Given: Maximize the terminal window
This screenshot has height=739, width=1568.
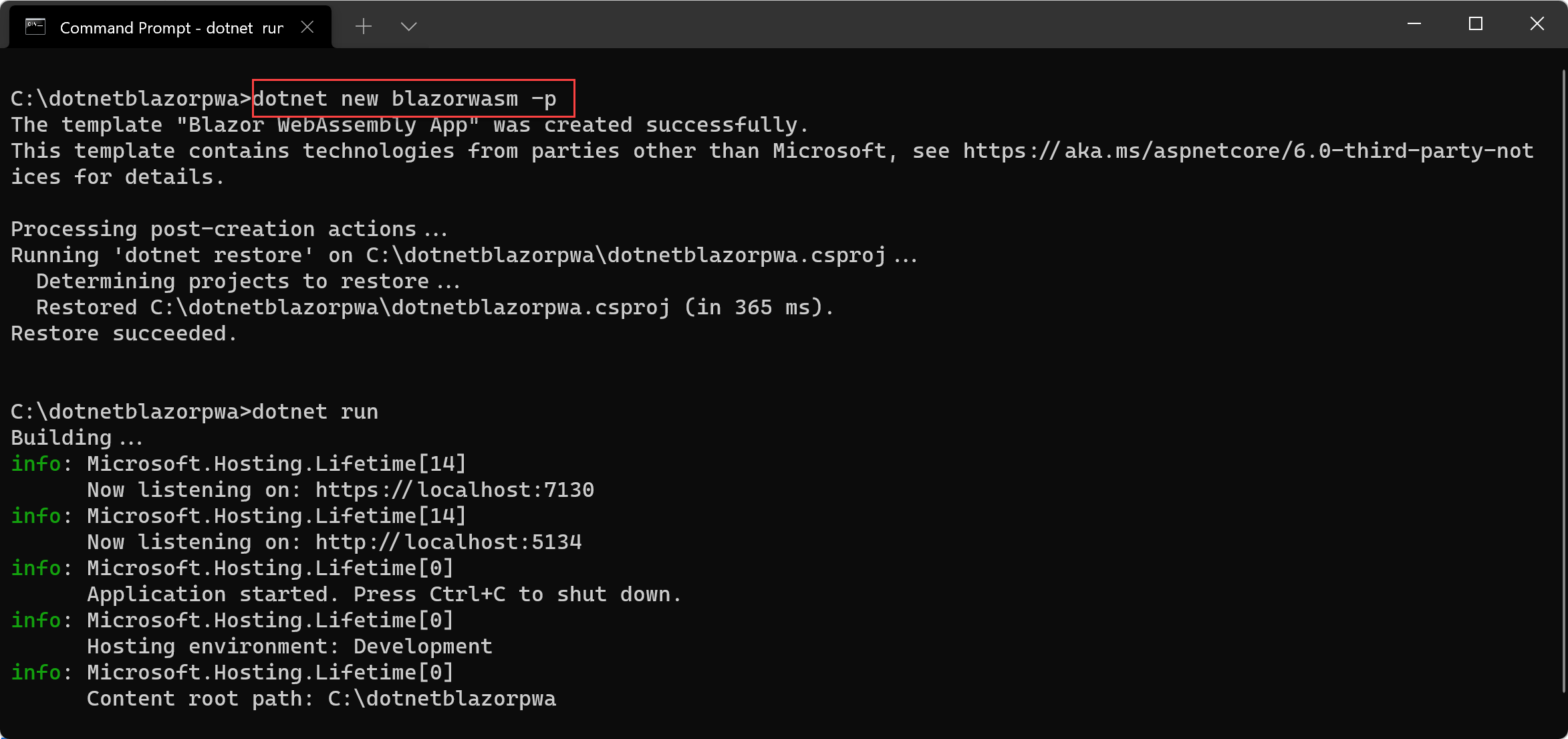Looking at the screenshot, I should [x=1476, y=24].
